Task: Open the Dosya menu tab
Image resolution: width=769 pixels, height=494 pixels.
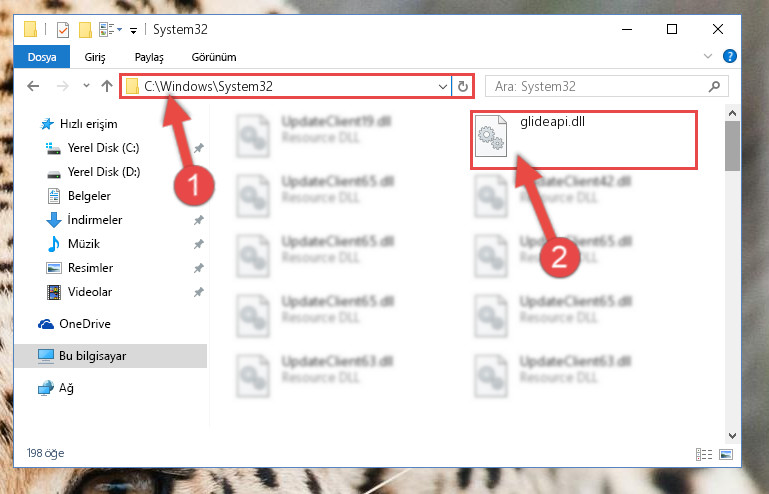Action: pyautogui.click(x=42, y=57)
